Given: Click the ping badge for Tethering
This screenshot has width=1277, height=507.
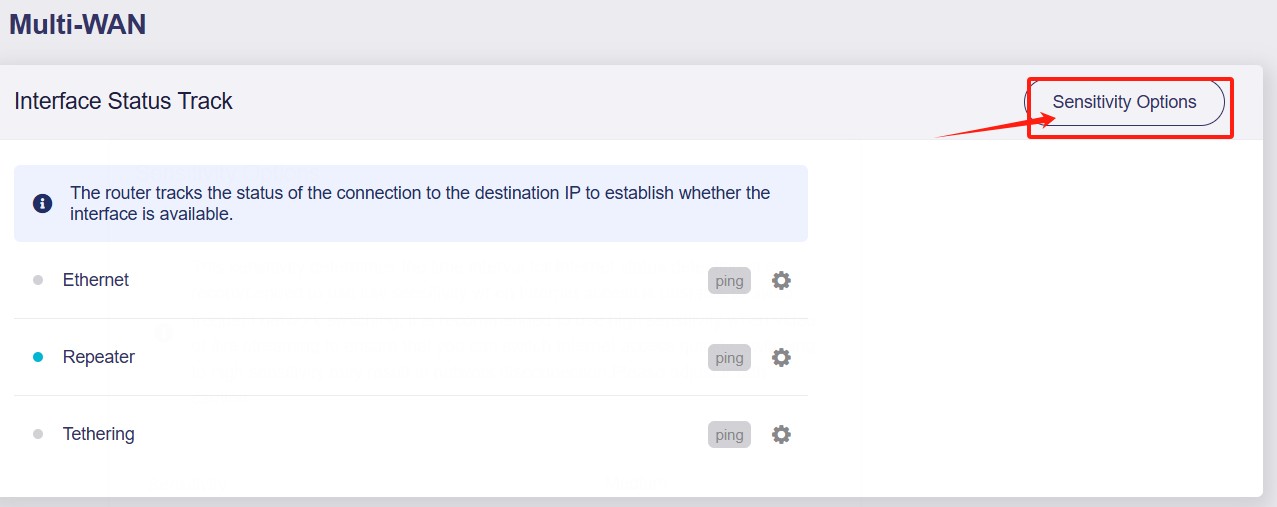Looking at the screenshot, I should [729, 435].
